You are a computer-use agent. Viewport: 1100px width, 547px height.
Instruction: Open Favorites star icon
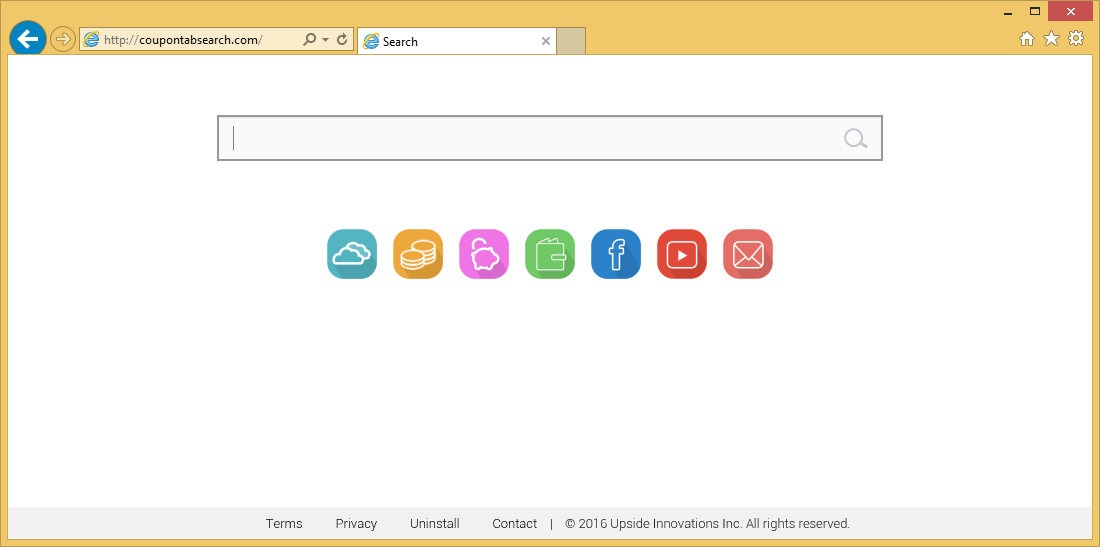coord(1051,39)
